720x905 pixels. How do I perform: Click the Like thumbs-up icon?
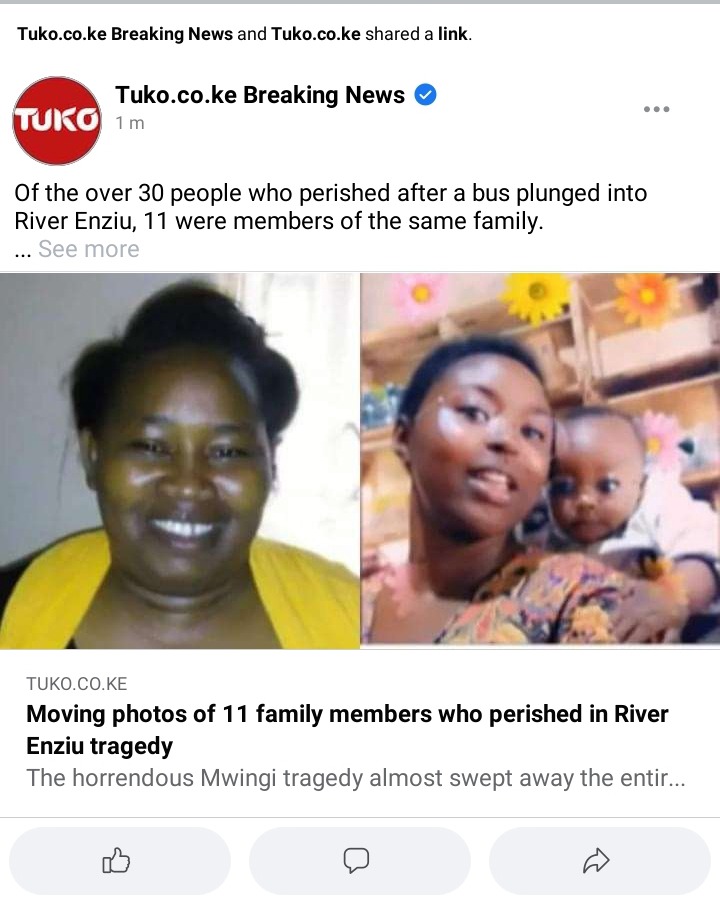point(116,861)
